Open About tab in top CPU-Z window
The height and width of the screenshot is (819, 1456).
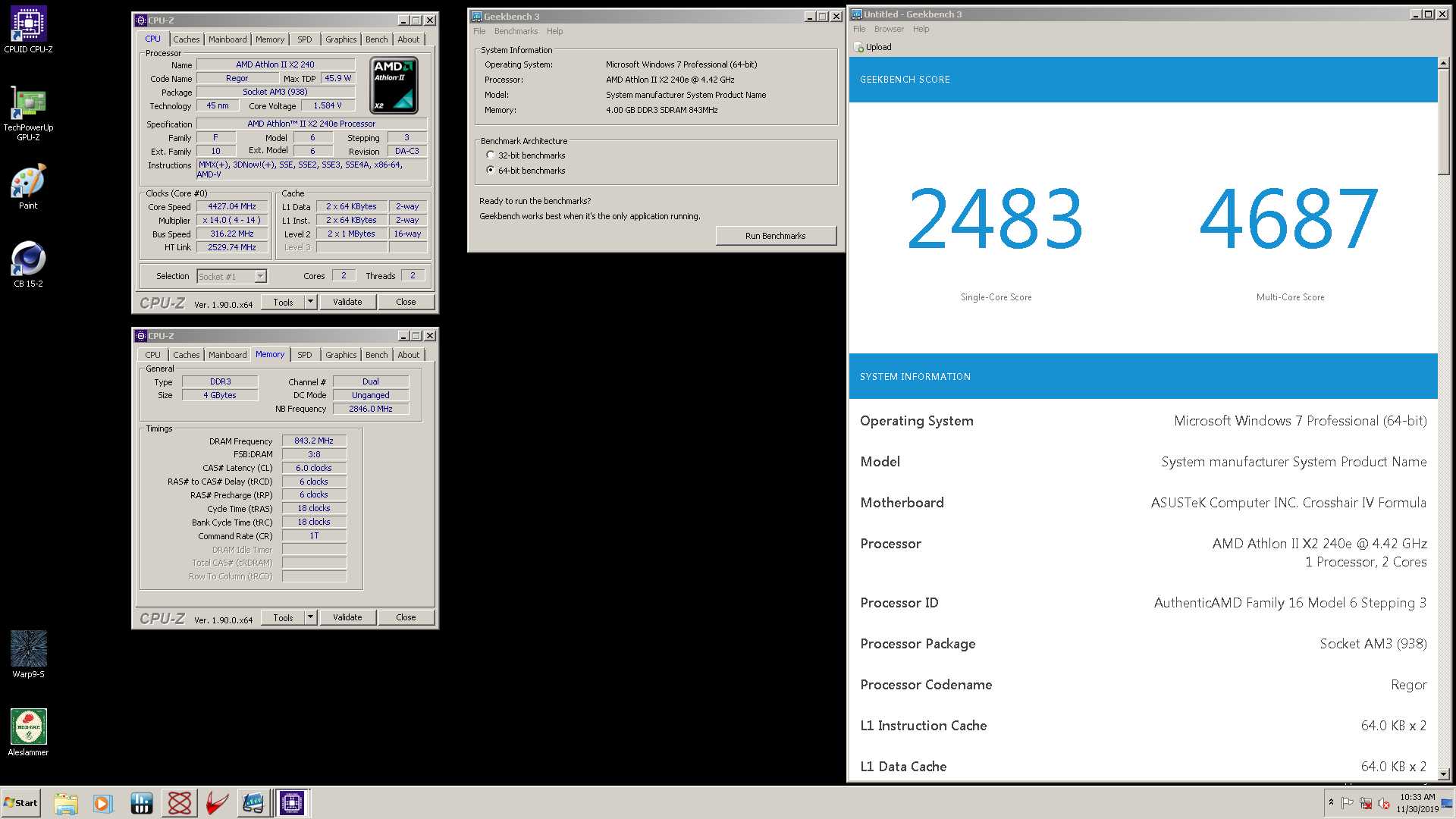408,39
